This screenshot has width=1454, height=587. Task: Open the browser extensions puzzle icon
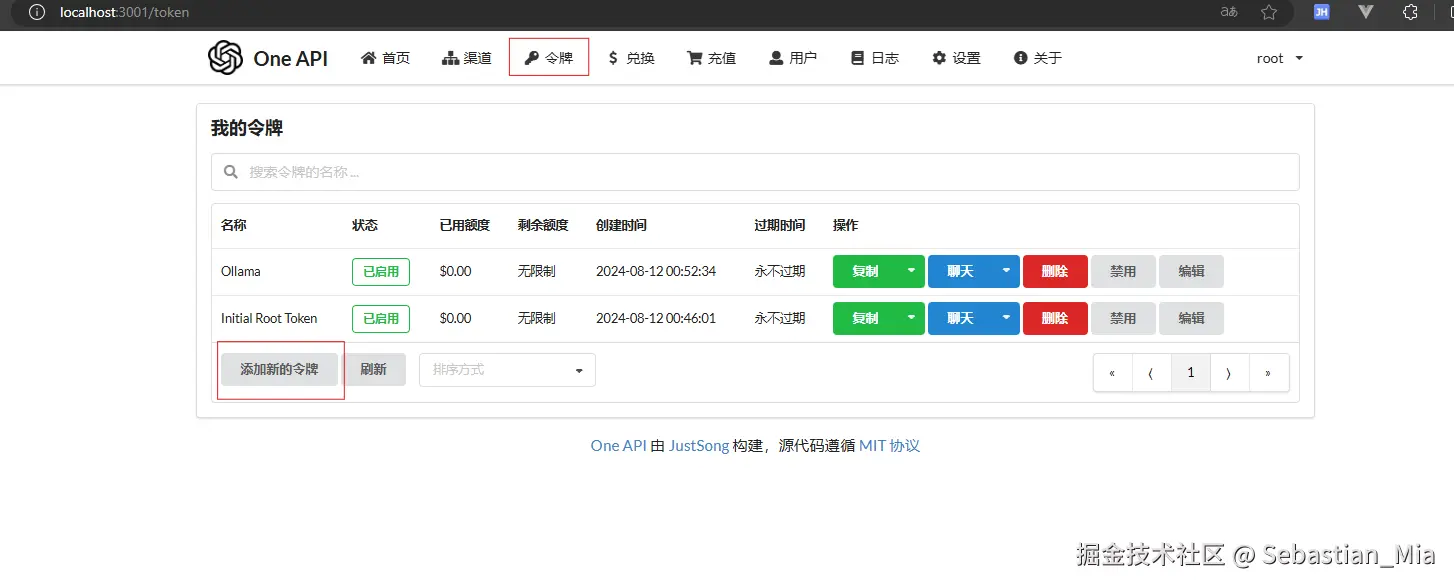[1410, 13]
